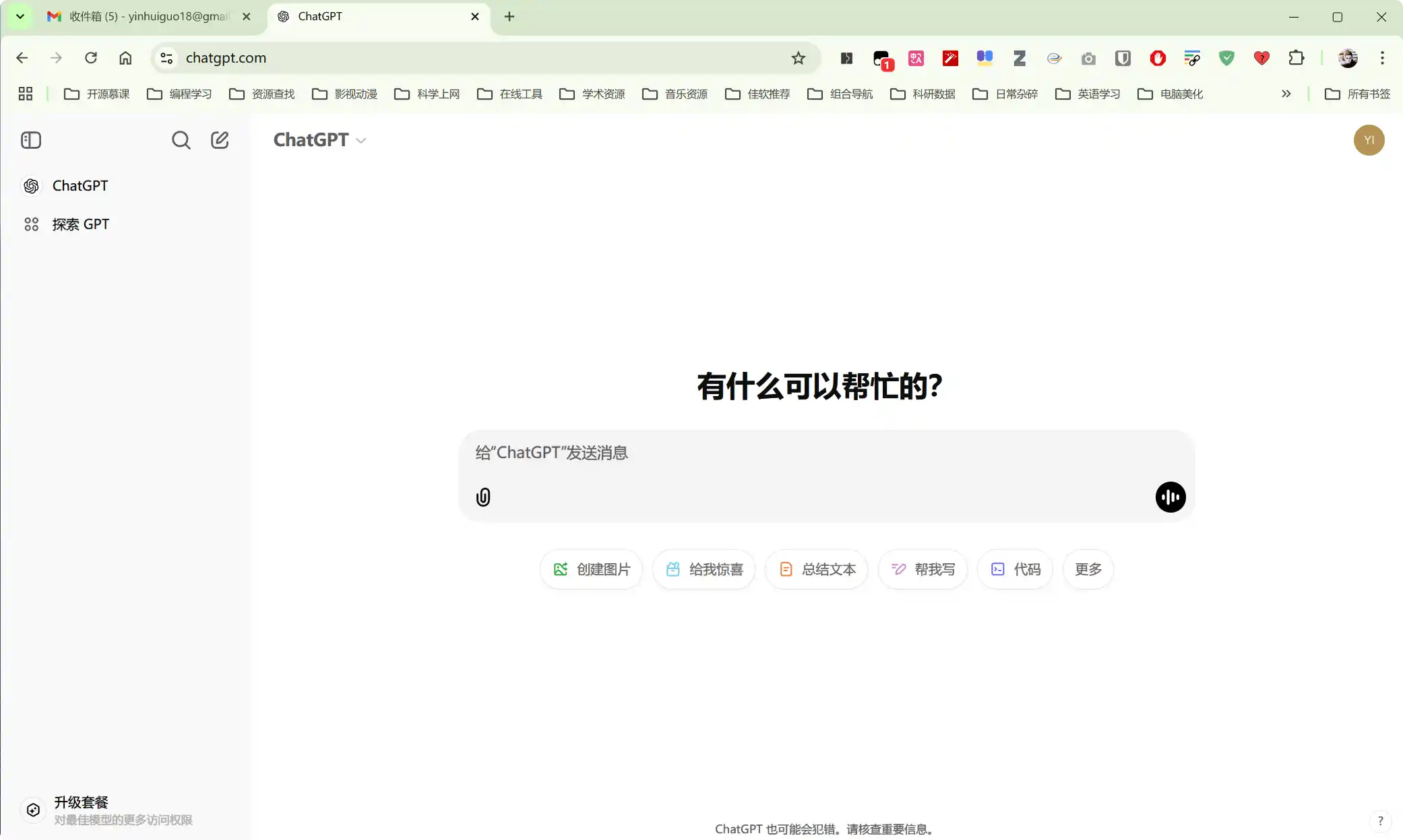Open the 科研数据 bookmark folder
Viewport: 1403px width, 840px height.
[x=923, y=94]
